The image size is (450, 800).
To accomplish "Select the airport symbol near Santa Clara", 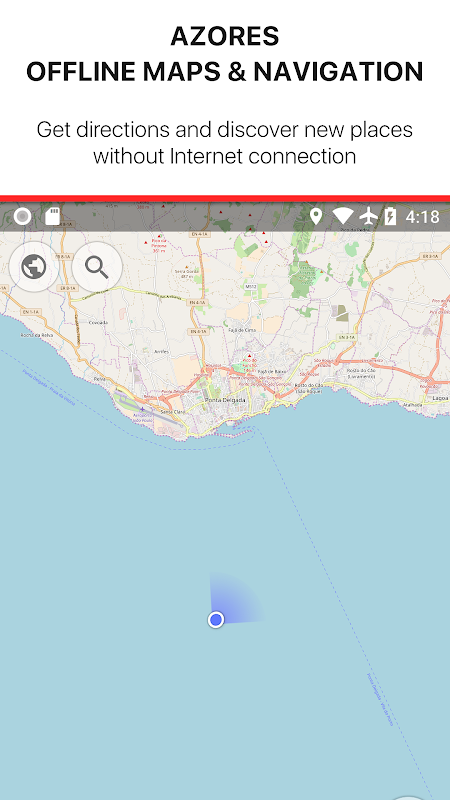I will [x=142, y=409].
